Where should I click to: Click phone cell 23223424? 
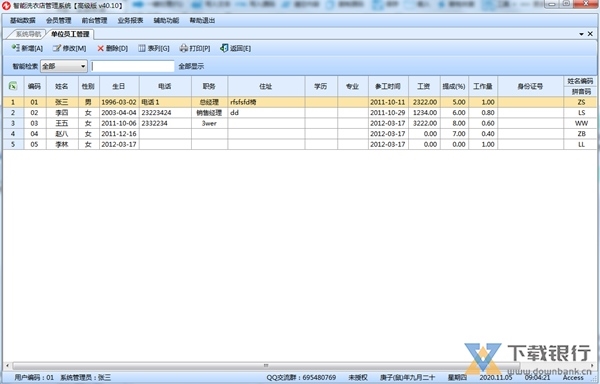165,113
